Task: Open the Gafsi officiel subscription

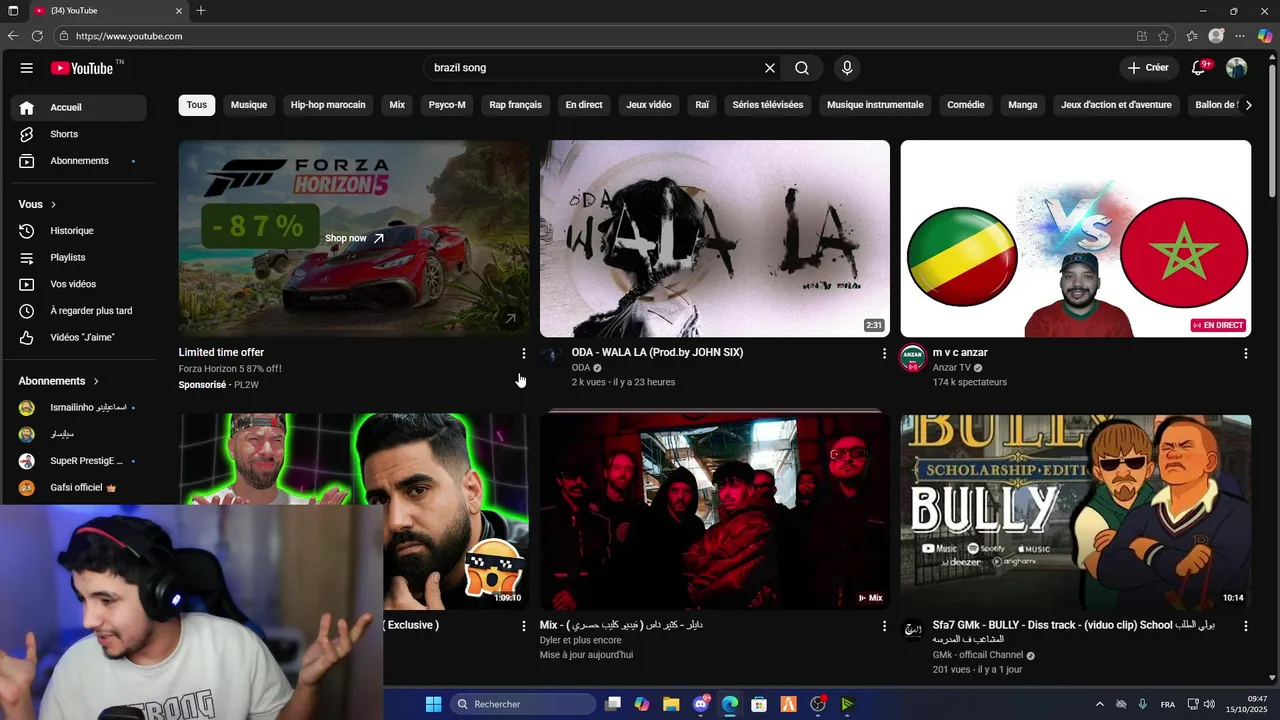Action: [x=79, y=487]
